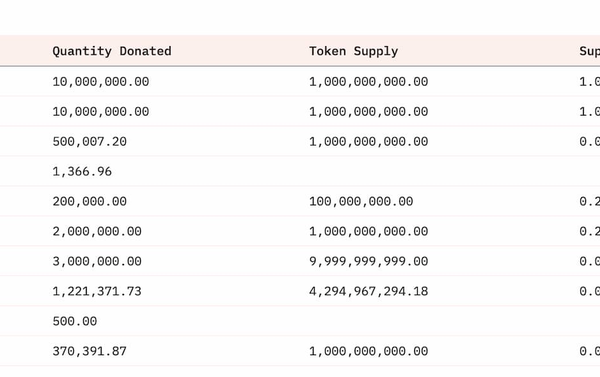Select the 200,000.00 quantity cell

90,201
